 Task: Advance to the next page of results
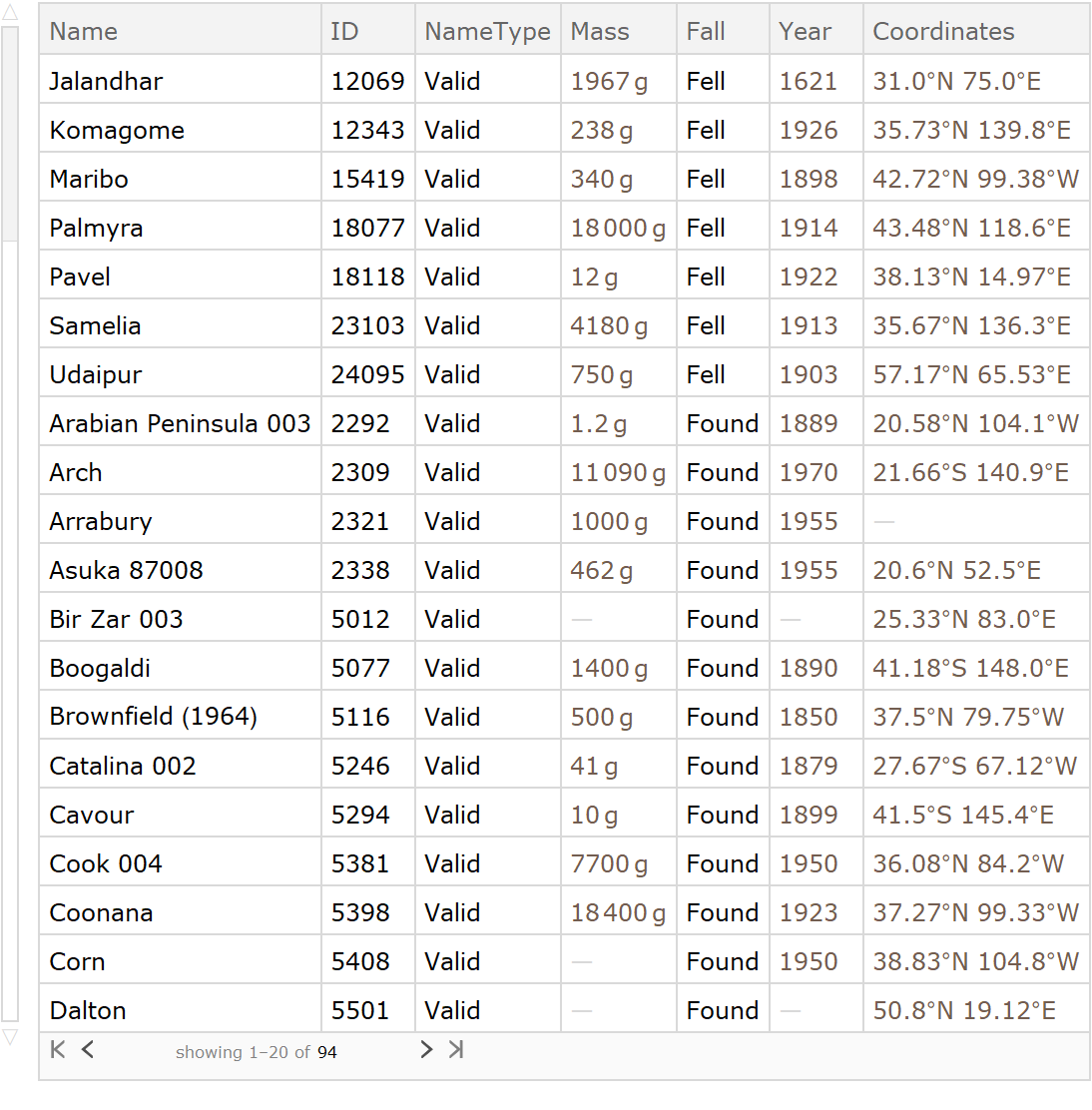pyautogui.click(x=426, y=1049)
